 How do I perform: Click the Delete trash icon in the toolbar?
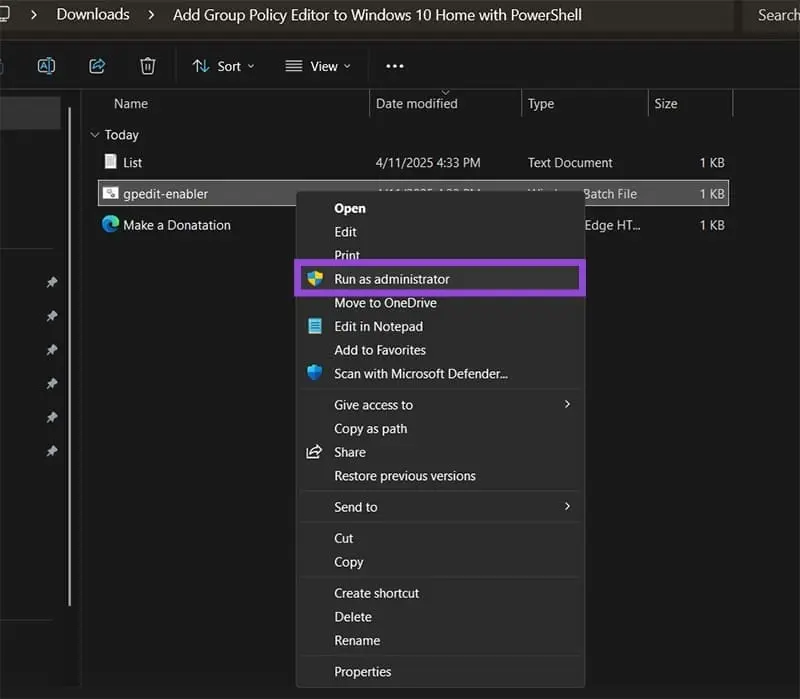point(147,66)
